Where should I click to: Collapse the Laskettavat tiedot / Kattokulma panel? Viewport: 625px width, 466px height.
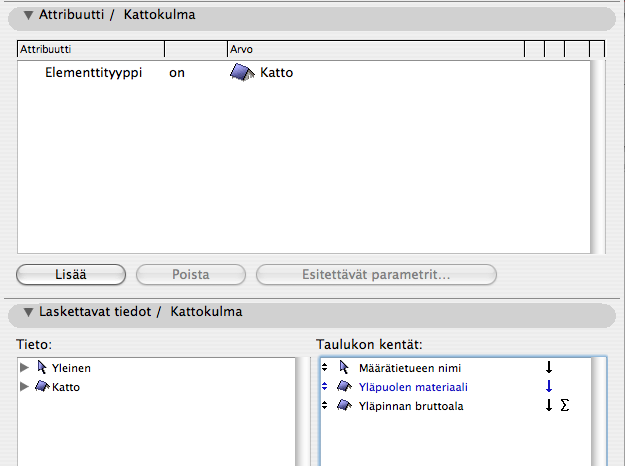28,312
